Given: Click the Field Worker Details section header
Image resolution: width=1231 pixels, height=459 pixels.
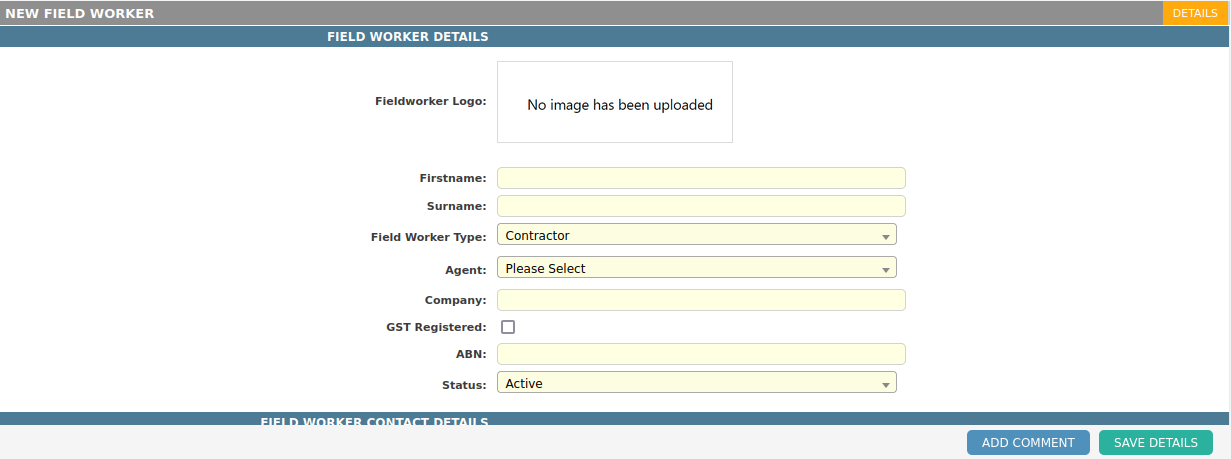Looking at the screenshot, I should (x=407, y=37).
